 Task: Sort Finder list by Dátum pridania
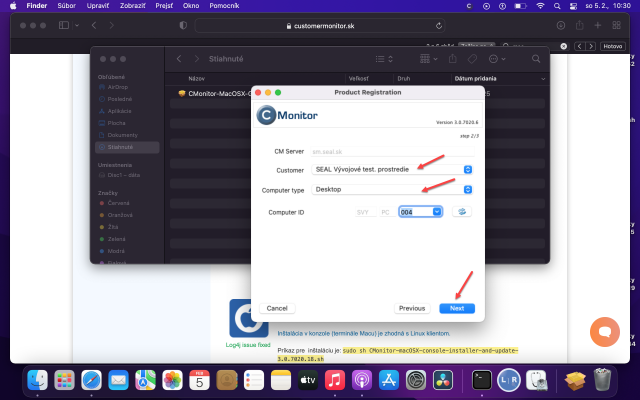tap(476, 78)
